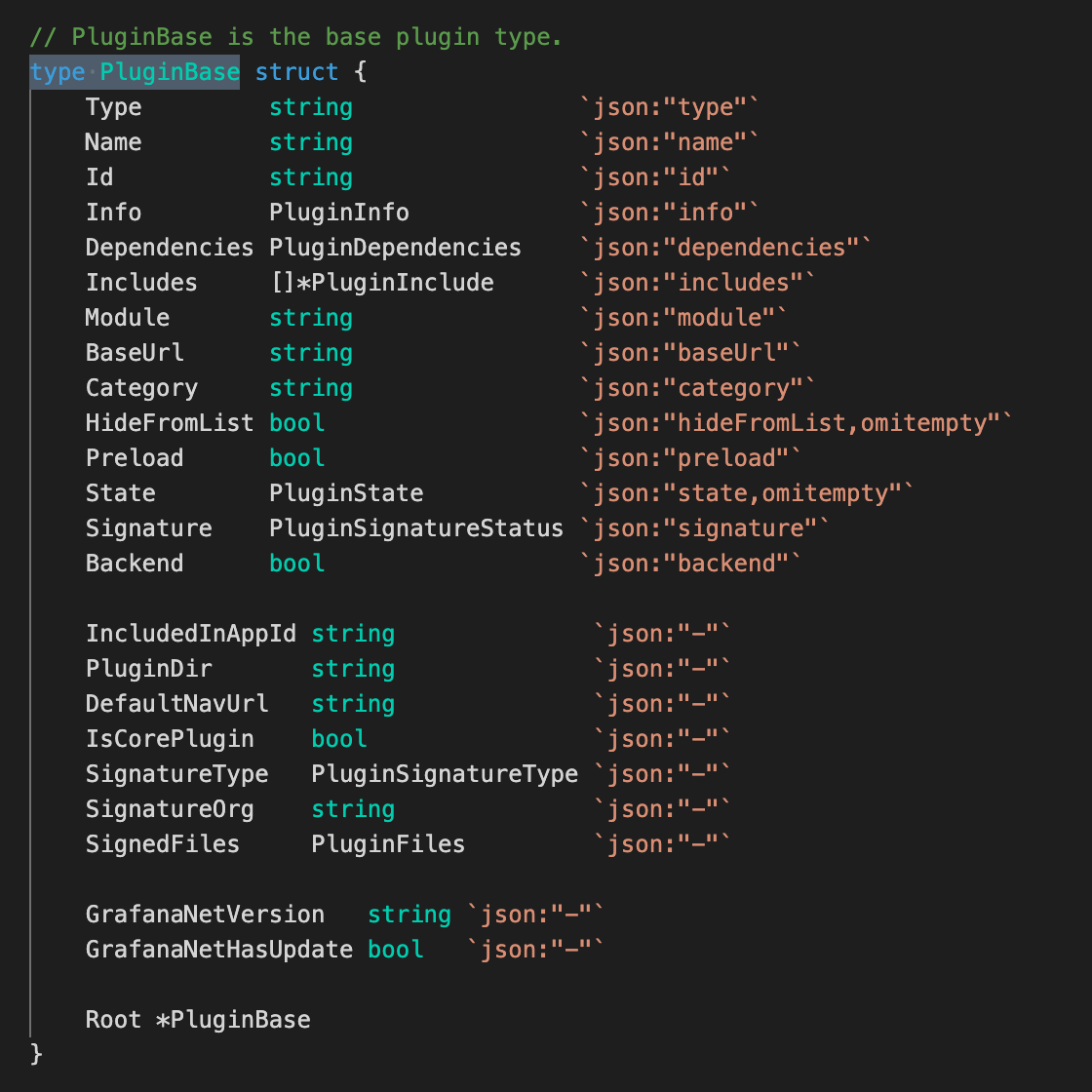Select the PluginSignatureStatus type

[415, 528]
